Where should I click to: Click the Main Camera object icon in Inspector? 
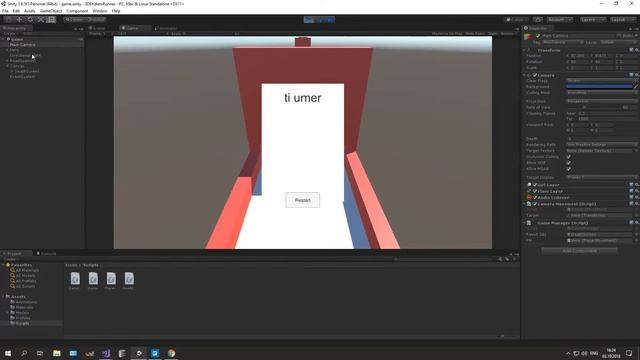528,37
